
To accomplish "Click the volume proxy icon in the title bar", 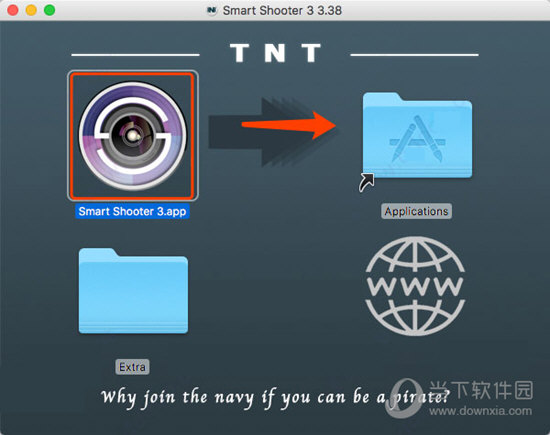I will coord(212,11).
